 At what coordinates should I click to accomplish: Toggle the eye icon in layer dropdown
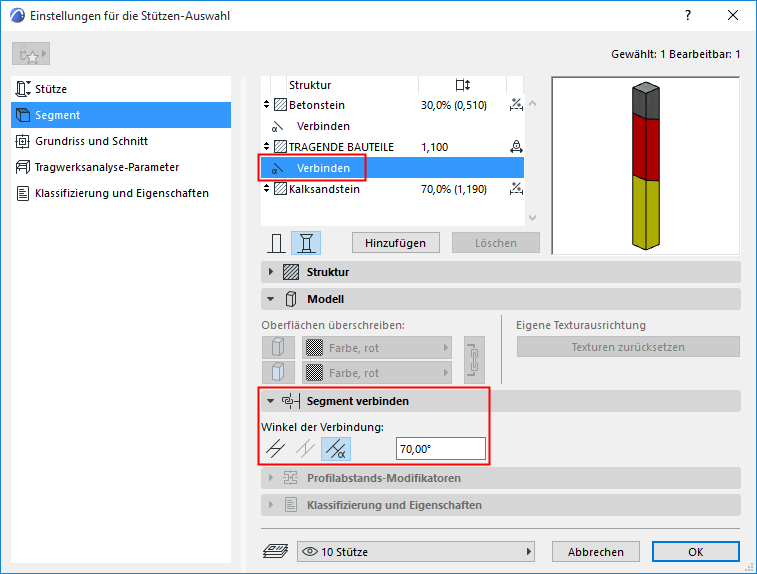pyautogui.click(x=309, y=551)
